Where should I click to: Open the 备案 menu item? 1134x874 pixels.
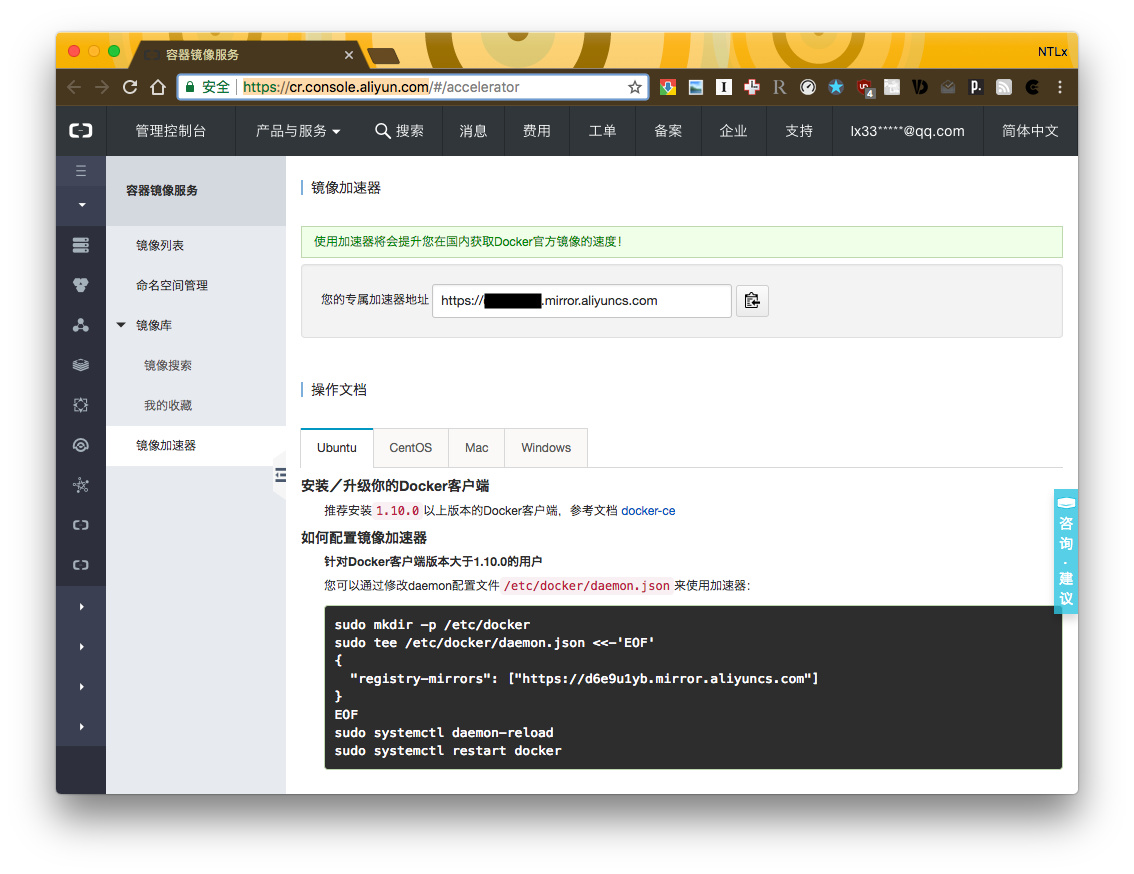coord(668,131)
